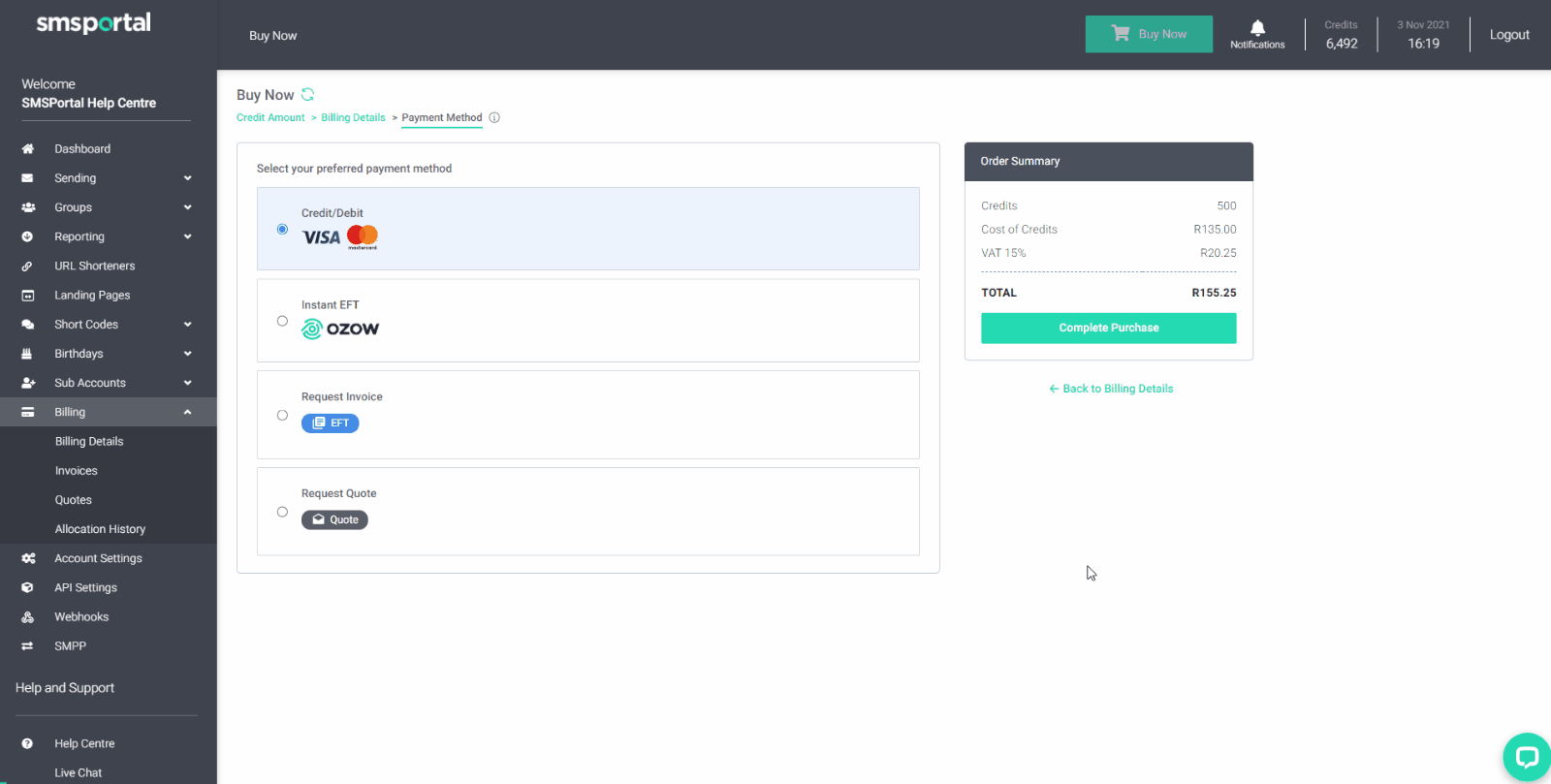This screenshot has width=1551, height=784.
Task: Click the TOTAL R155.25 amount
Action: [1214, 293]
